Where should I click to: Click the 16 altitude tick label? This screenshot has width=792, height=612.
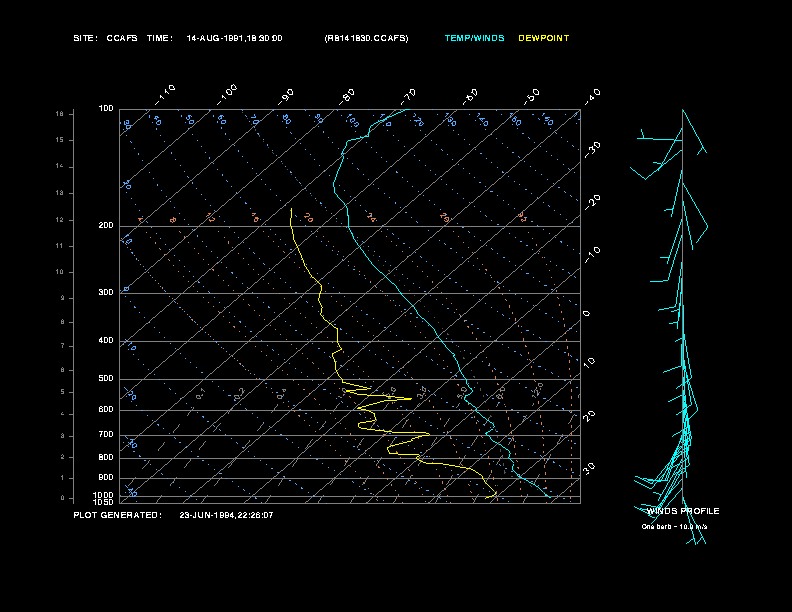click(60, 114)
